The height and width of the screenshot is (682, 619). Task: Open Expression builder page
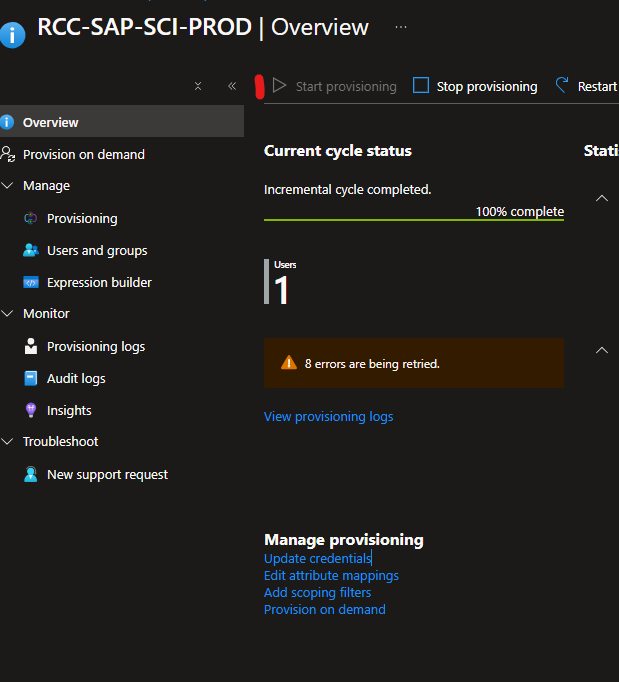(99, 283)
